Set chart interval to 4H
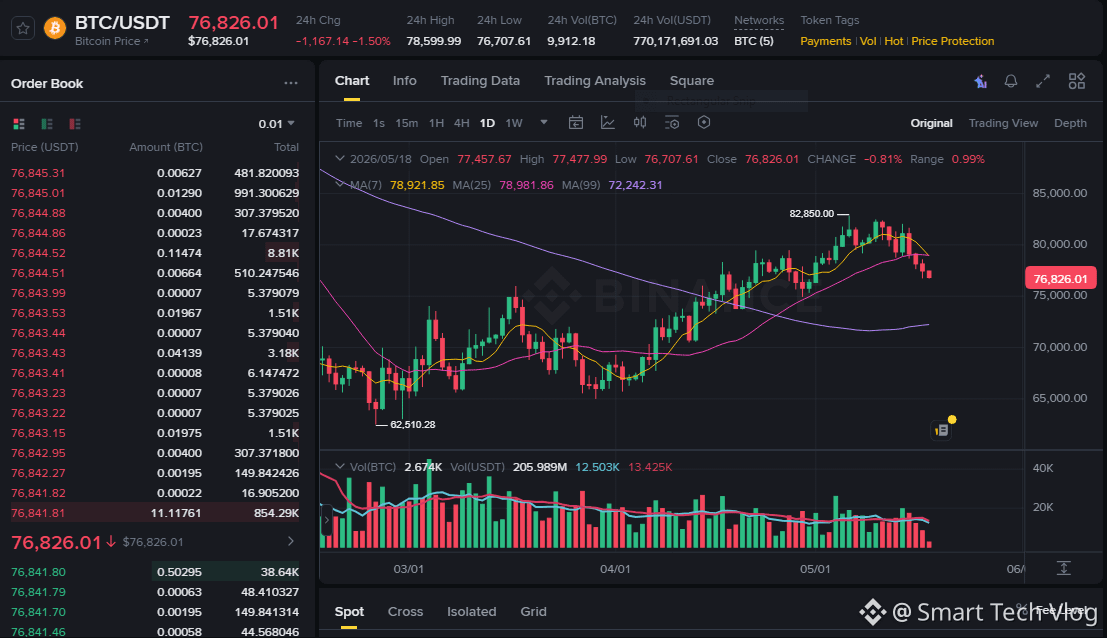1107x638 pixels. point(461,123)
